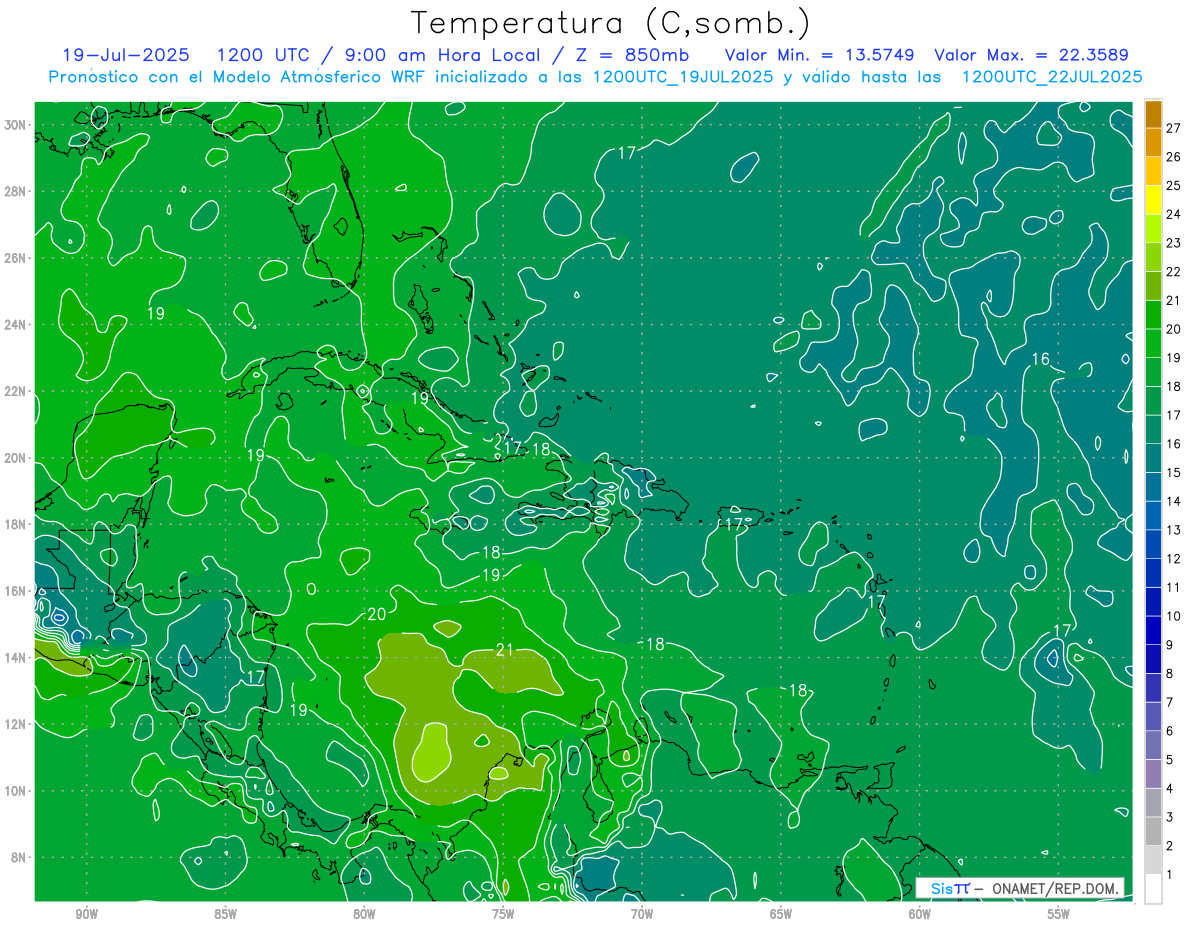Click the "12N" latitude axis label
The width and height of the screenshot is (1200, 927).
(16, 724)
